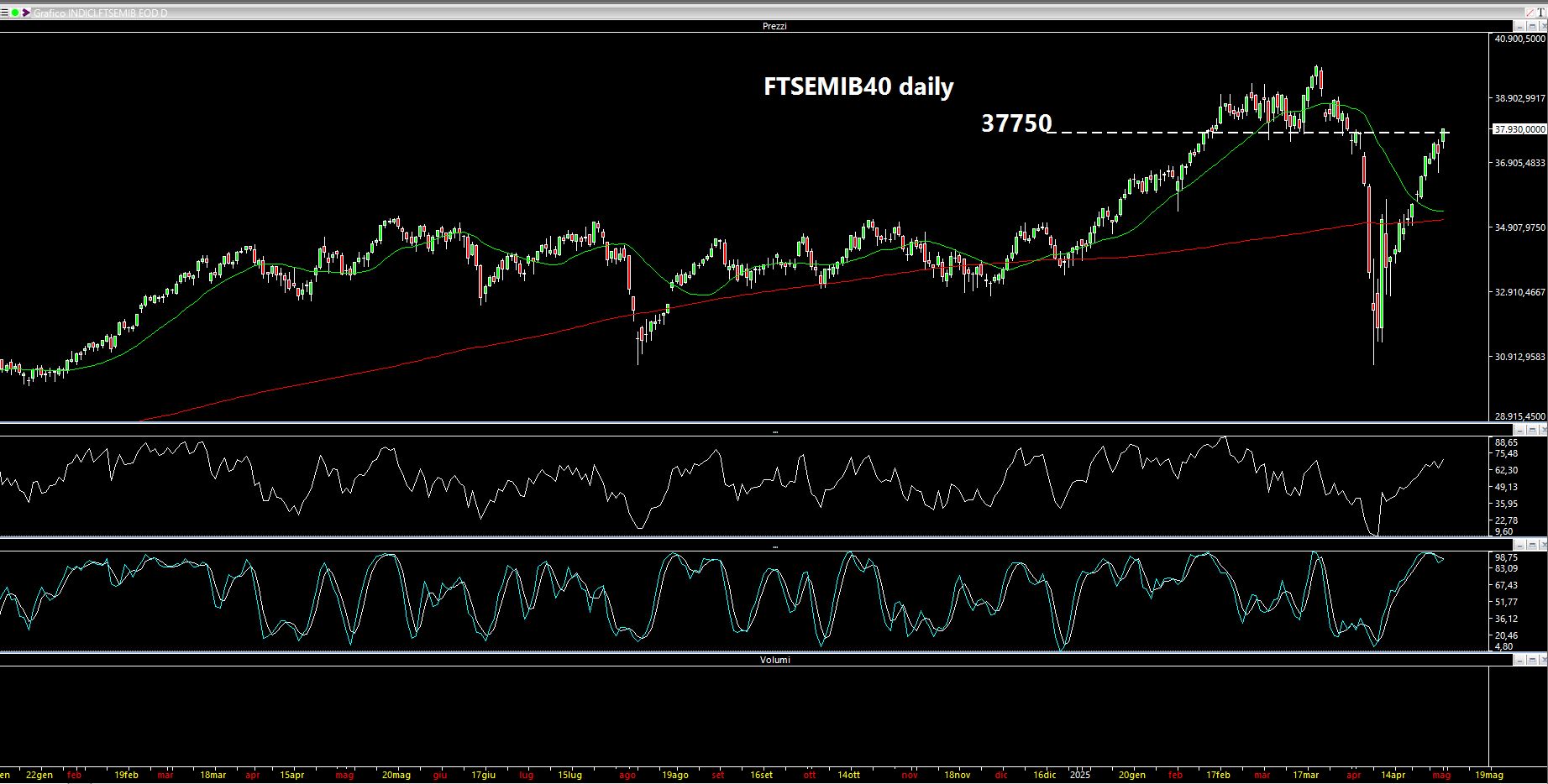The height and width of the screenshot is (784, 1548).
Task: Select the text annotation T tool
Action: click(1541, 13)
